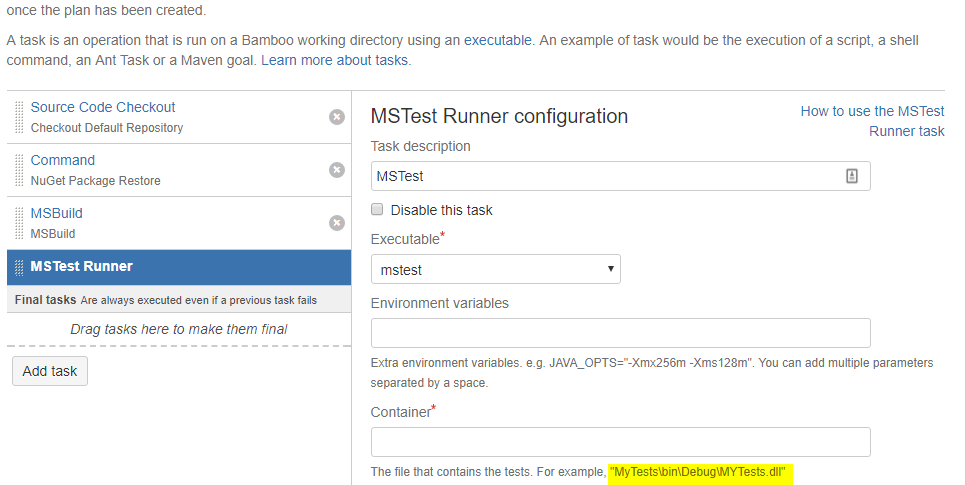Screen dimensions: 966x485
Task: Select the MSBuild task item
Action: coord(57,213)
